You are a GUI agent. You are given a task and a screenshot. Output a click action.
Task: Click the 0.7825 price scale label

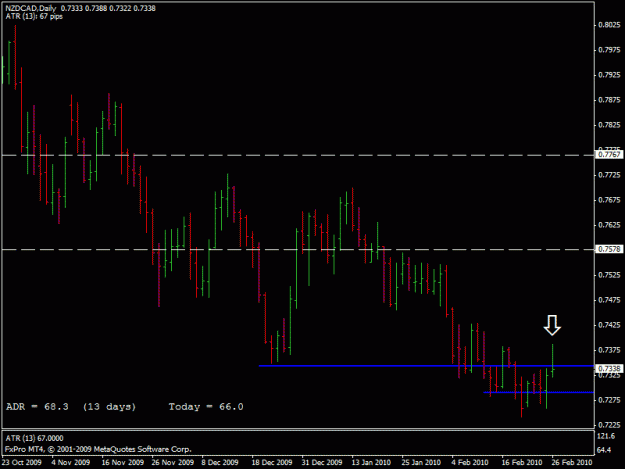[609, 125]
